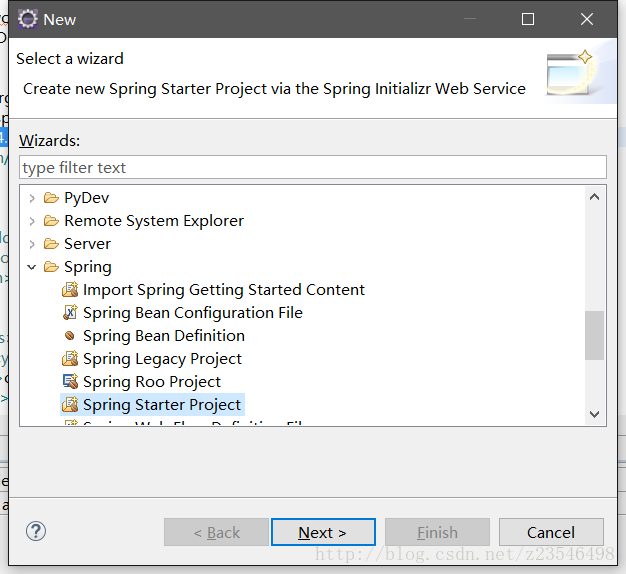Click the Spring Starter Project icon
Image resolution: width=626 pixels, height=574 pixels.
tap(70, 405)
